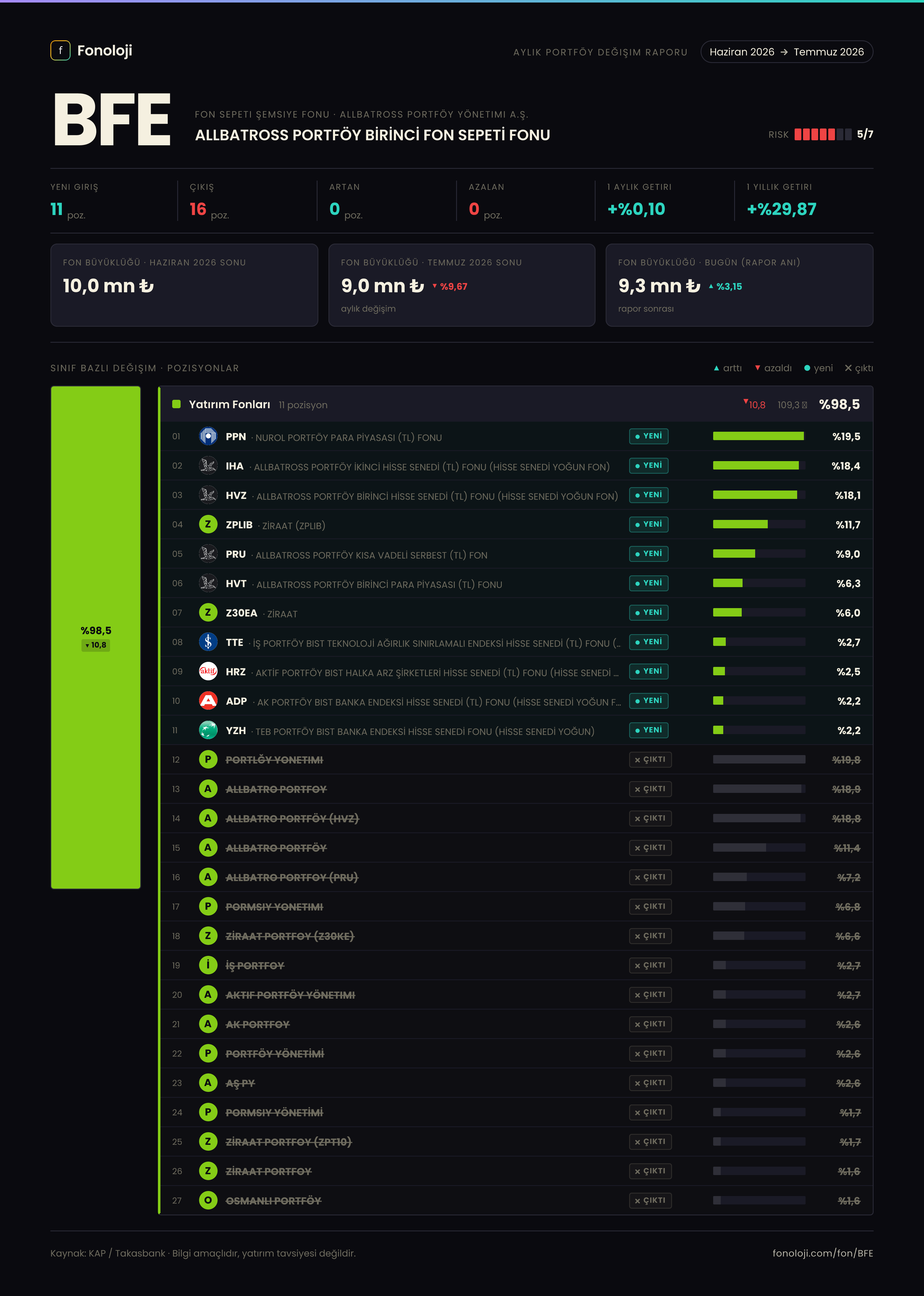
Task: Click the big BFE fund code
Action: point(112,120)
